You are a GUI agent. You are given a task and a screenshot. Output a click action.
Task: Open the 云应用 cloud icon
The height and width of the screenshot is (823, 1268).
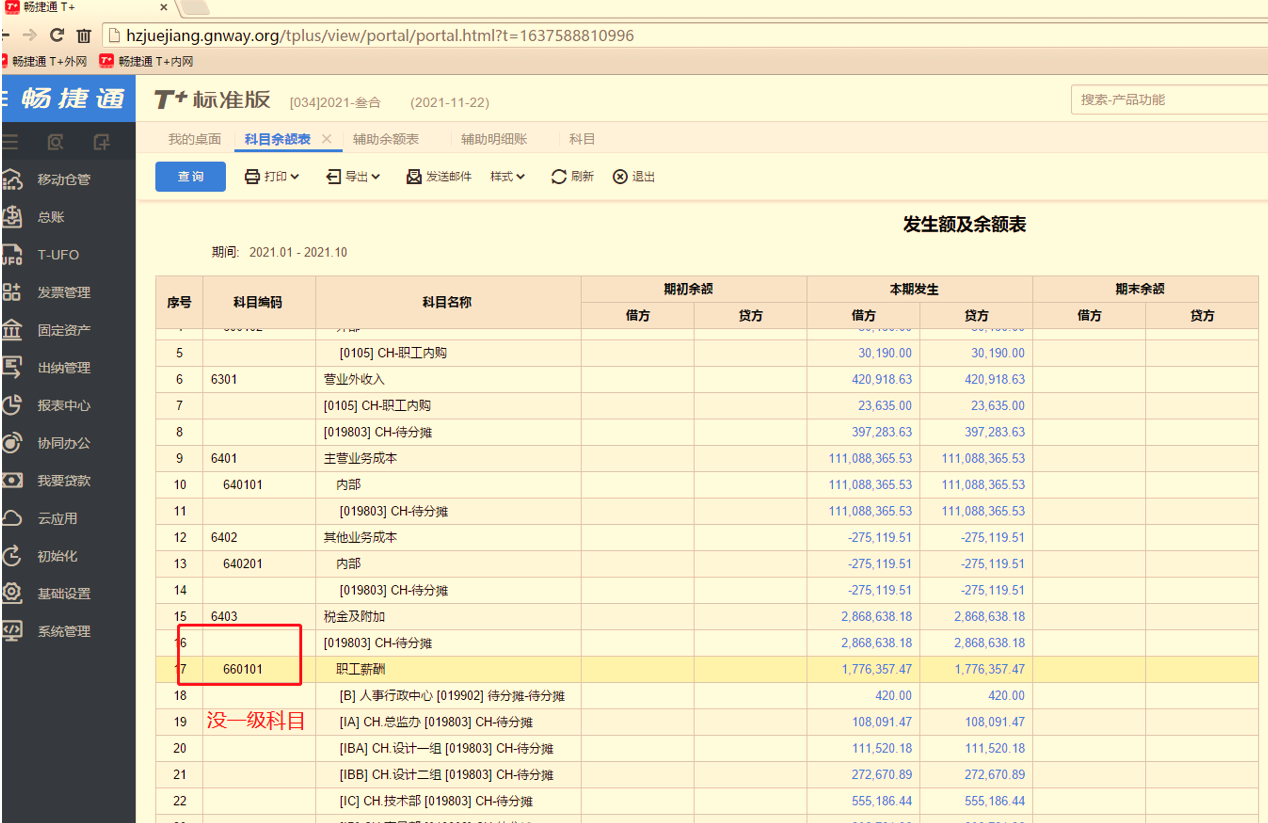[x=12, y=518]
